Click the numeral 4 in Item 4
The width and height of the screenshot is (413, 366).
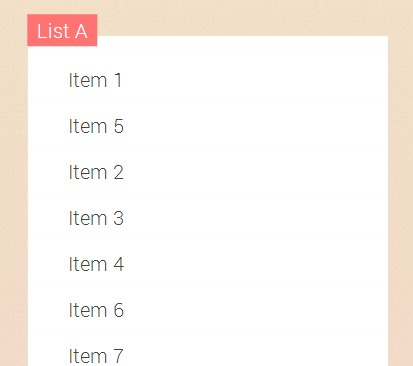[119, 264]
